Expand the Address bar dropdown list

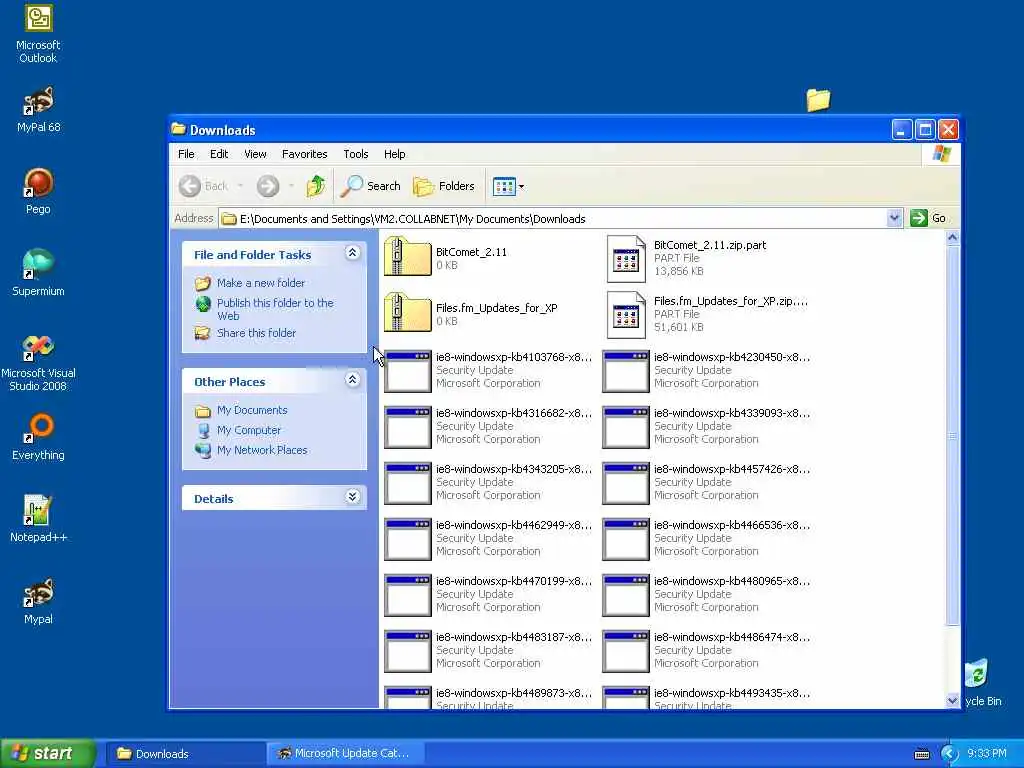click(x=894, y=218)
